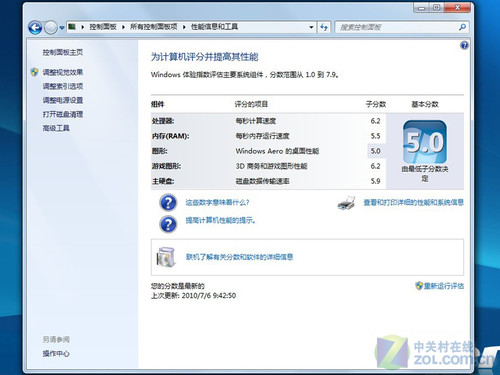The width and height of the screenshot is (500, 375).
Task: Expand the arrow after 所有控制面板项 breadcrumb
Action: 184,27
